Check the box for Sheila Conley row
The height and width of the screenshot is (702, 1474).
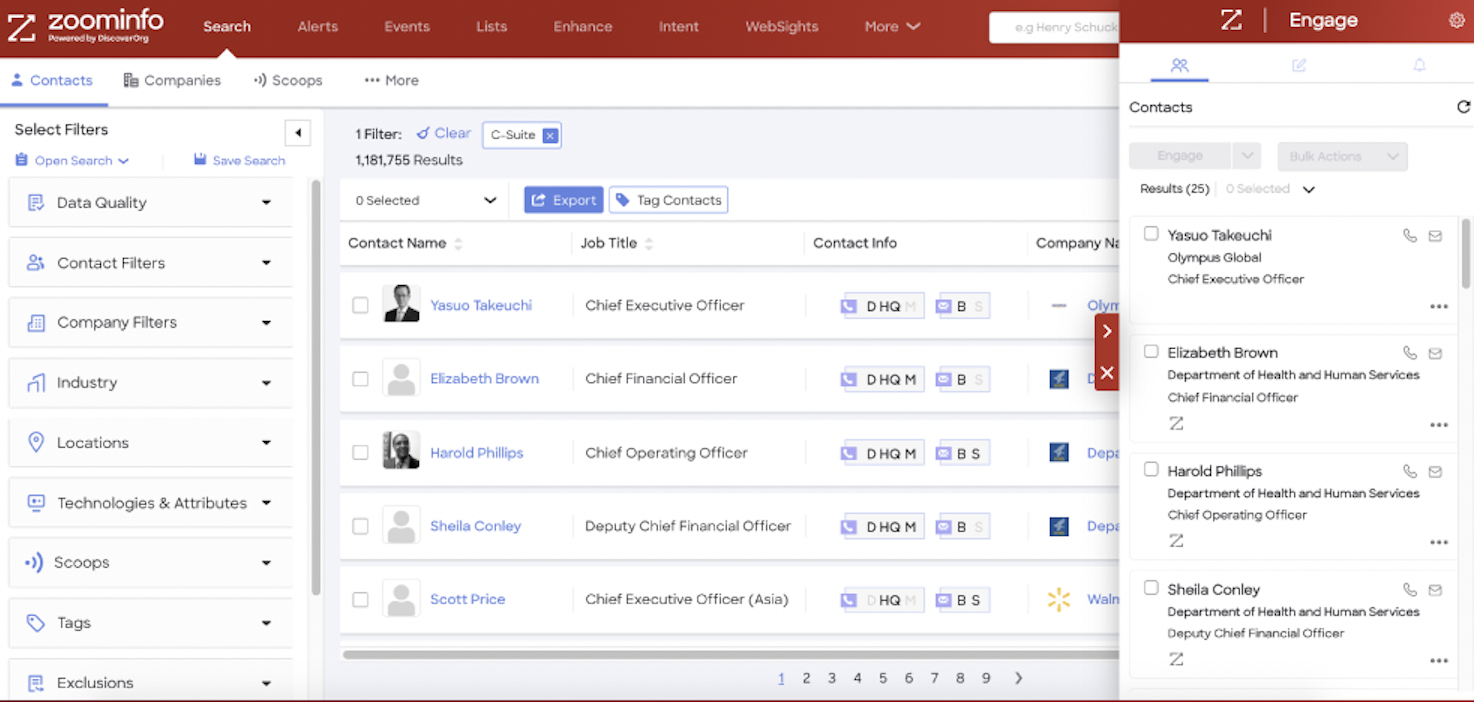click(360, 526)
